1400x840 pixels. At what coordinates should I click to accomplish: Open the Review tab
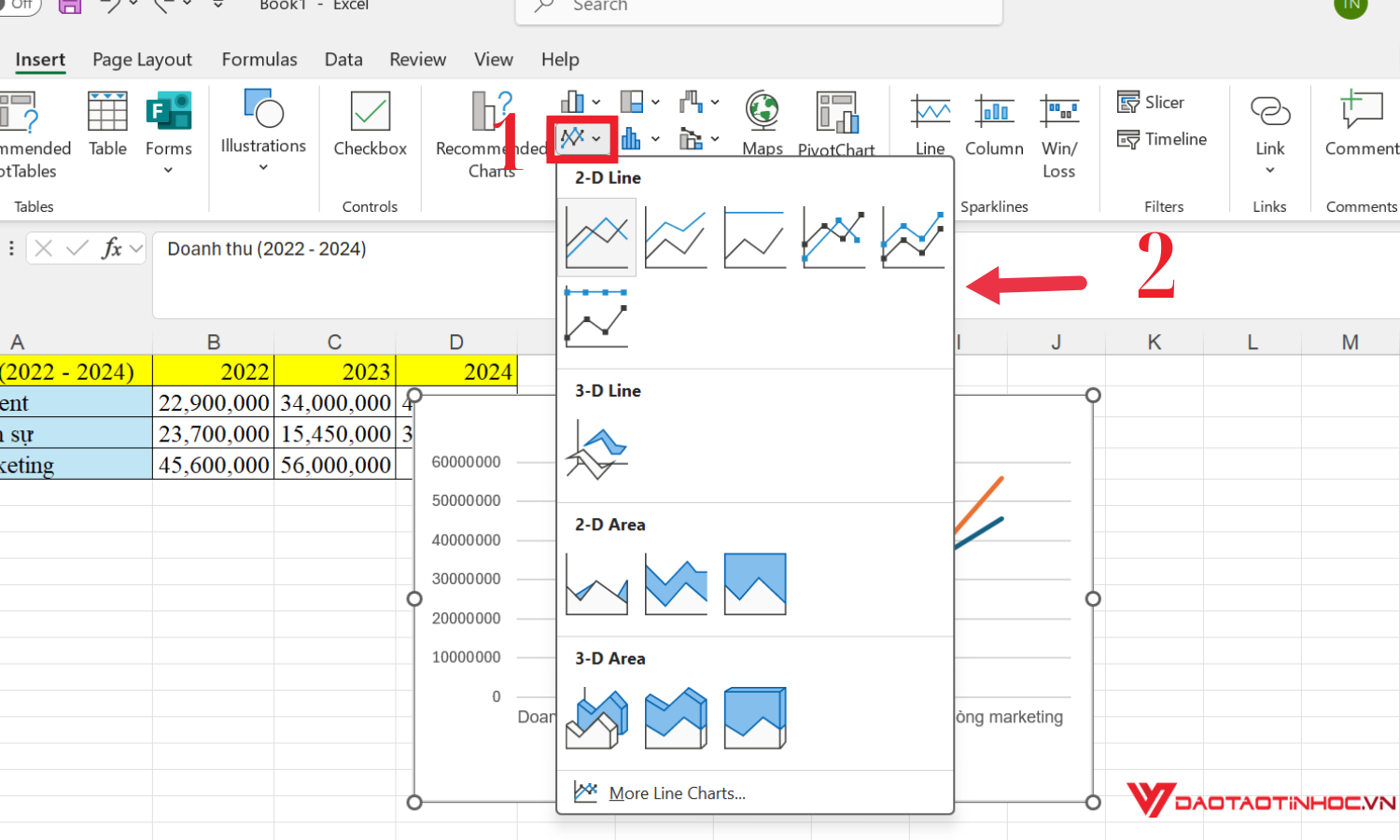417,60
